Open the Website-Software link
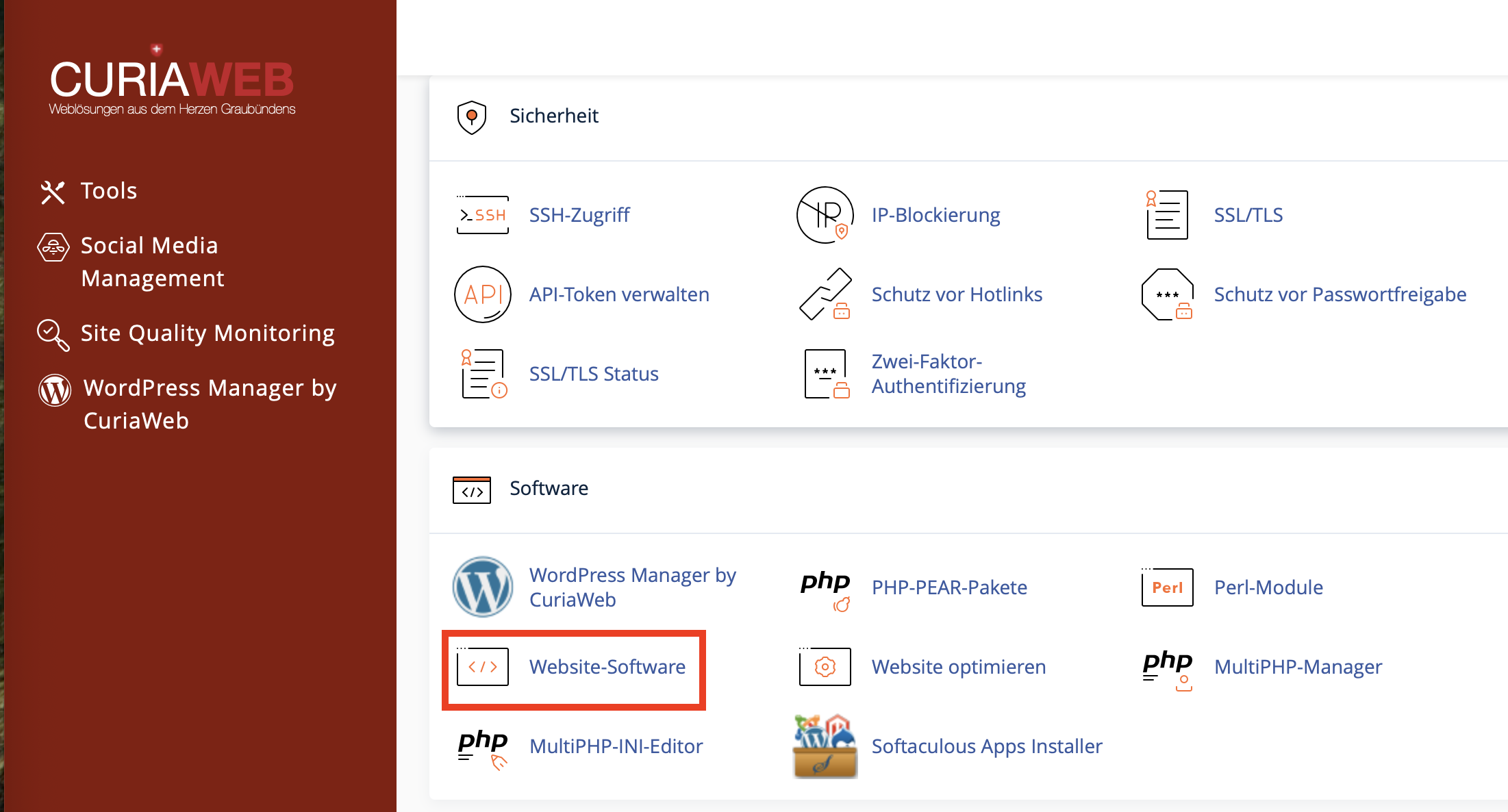This screenshot has width=1508, height=812. tap(607, 667)
